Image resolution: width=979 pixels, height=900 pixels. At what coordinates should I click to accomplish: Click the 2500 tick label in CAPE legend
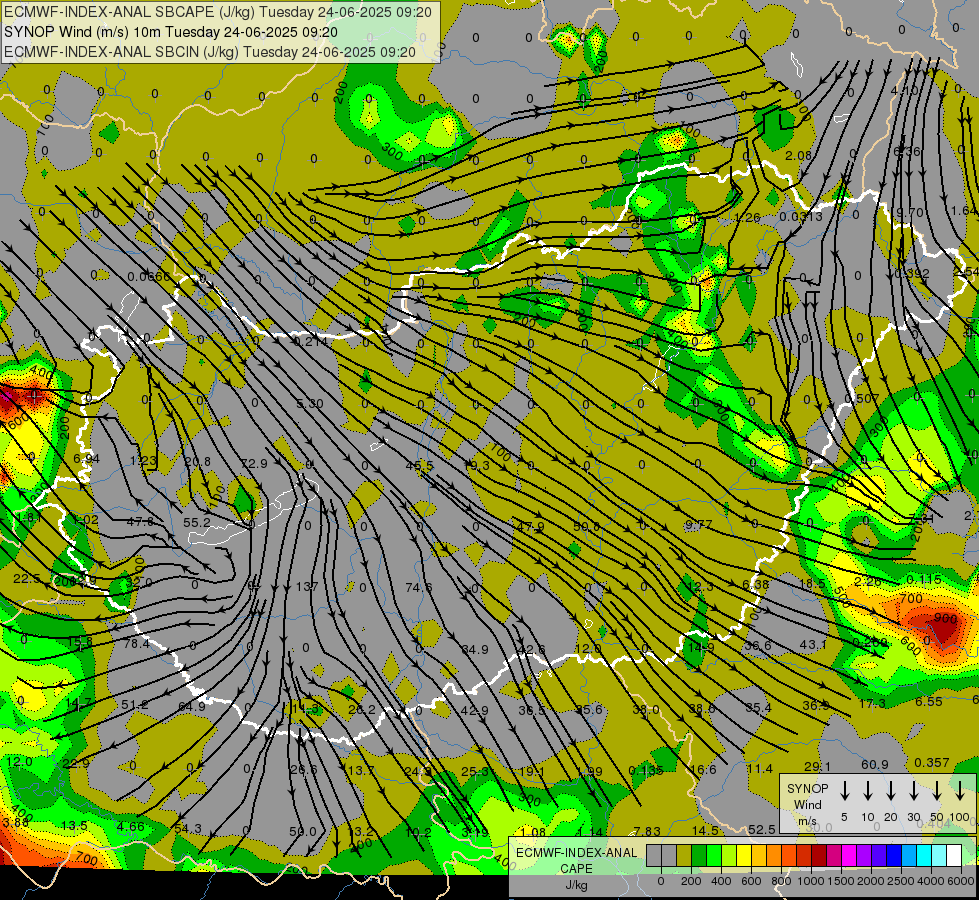901,881
